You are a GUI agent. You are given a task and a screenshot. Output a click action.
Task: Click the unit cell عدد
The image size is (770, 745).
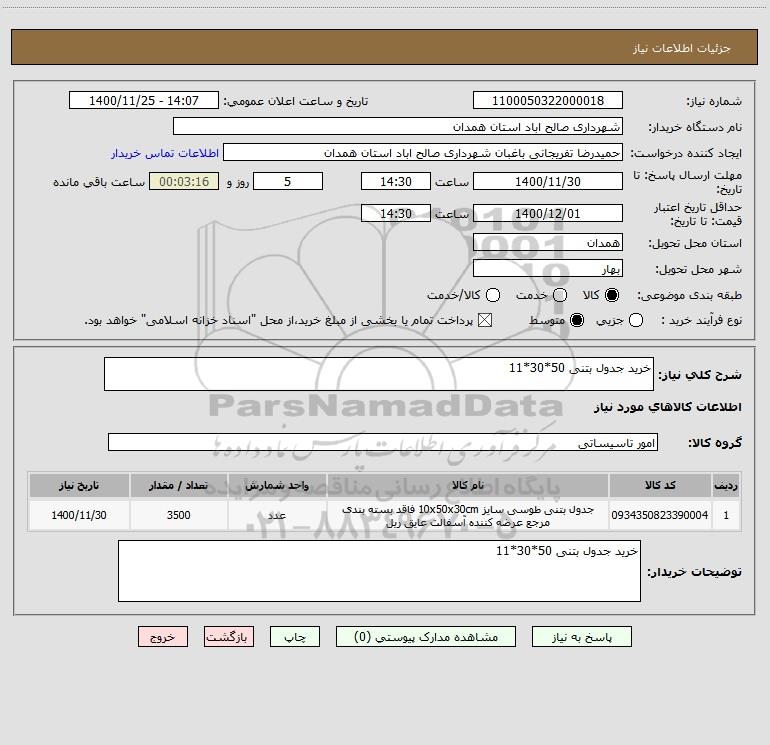click(277, 515)
